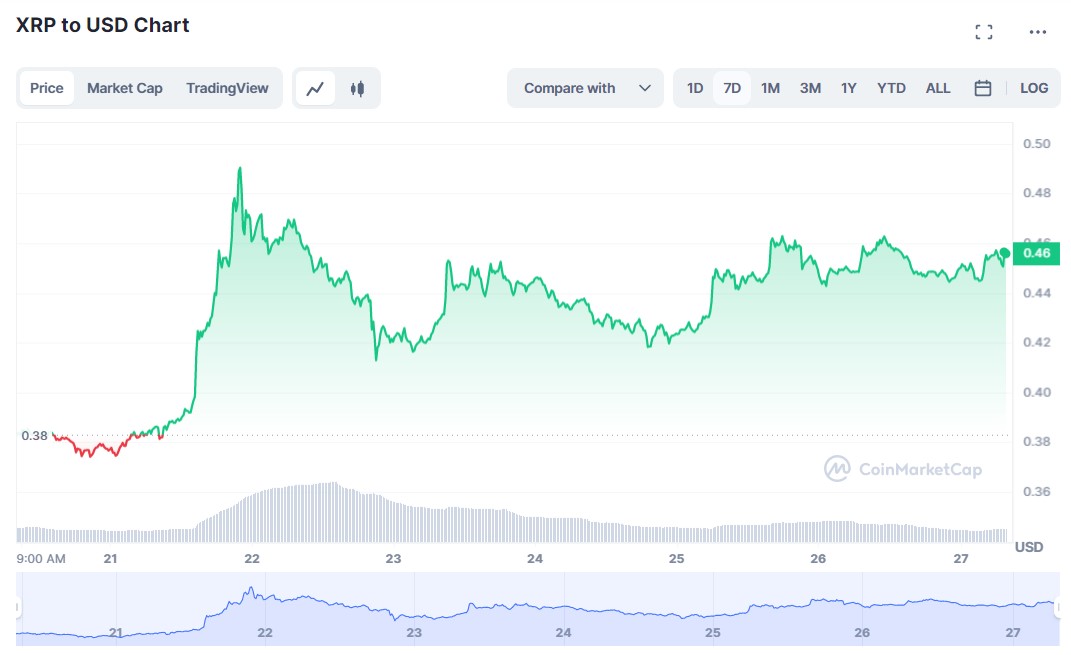Show the 1-day chart via 1D
Image resolution: width=1071 pixels, height=655 pixels.
pos(694,88)
